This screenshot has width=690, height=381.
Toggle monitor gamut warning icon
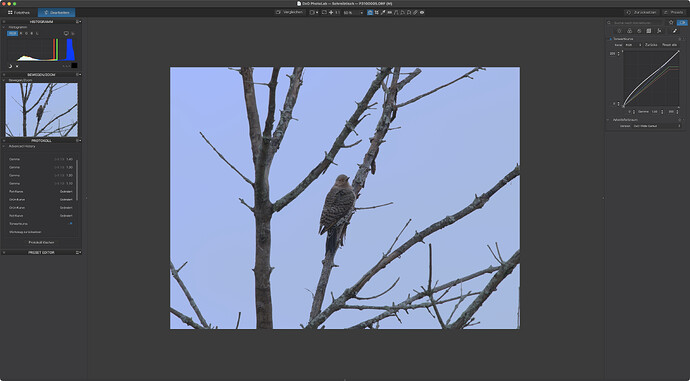[66, 33]
